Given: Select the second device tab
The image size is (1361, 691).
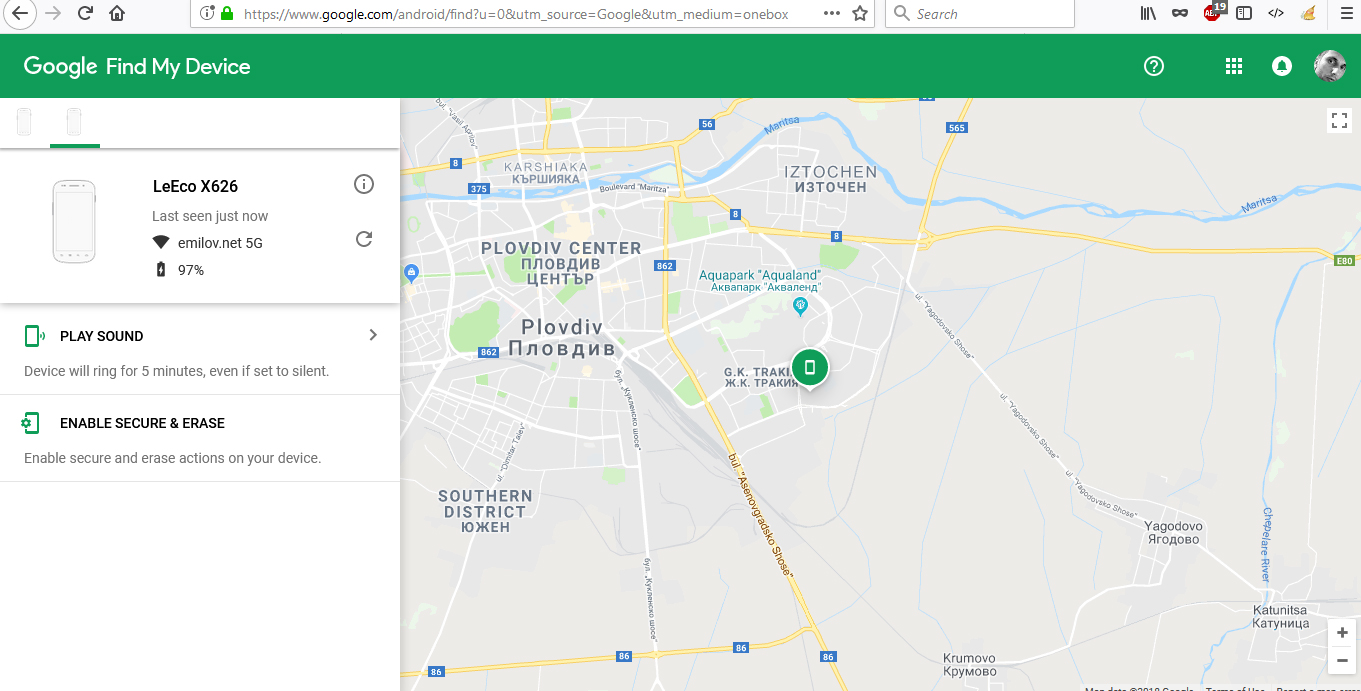Looking at the screenshot, I should [x=74, y=122].
